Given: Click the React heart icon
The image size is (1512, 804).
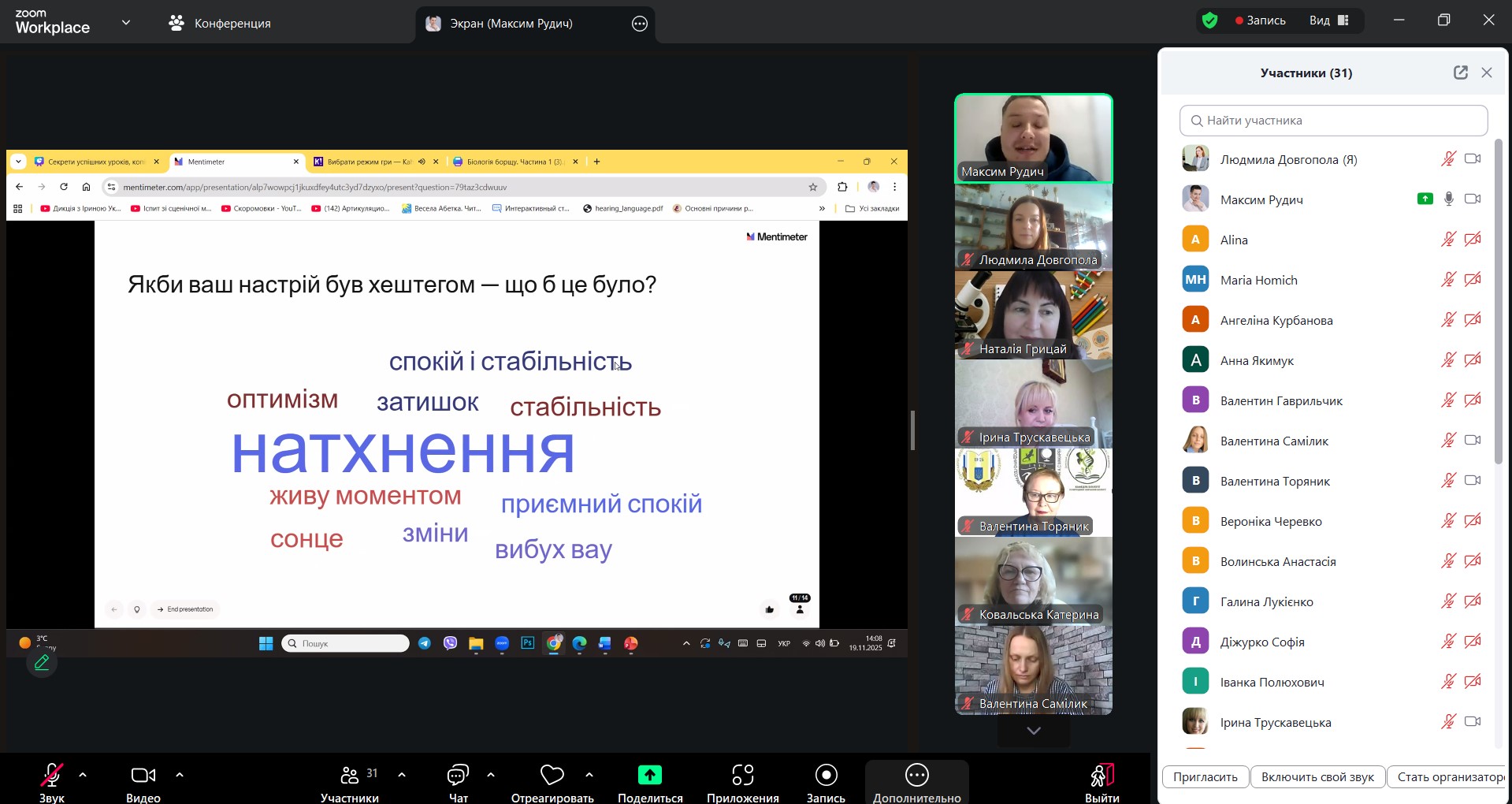Looking at the screenshot, I should [552, 776].
